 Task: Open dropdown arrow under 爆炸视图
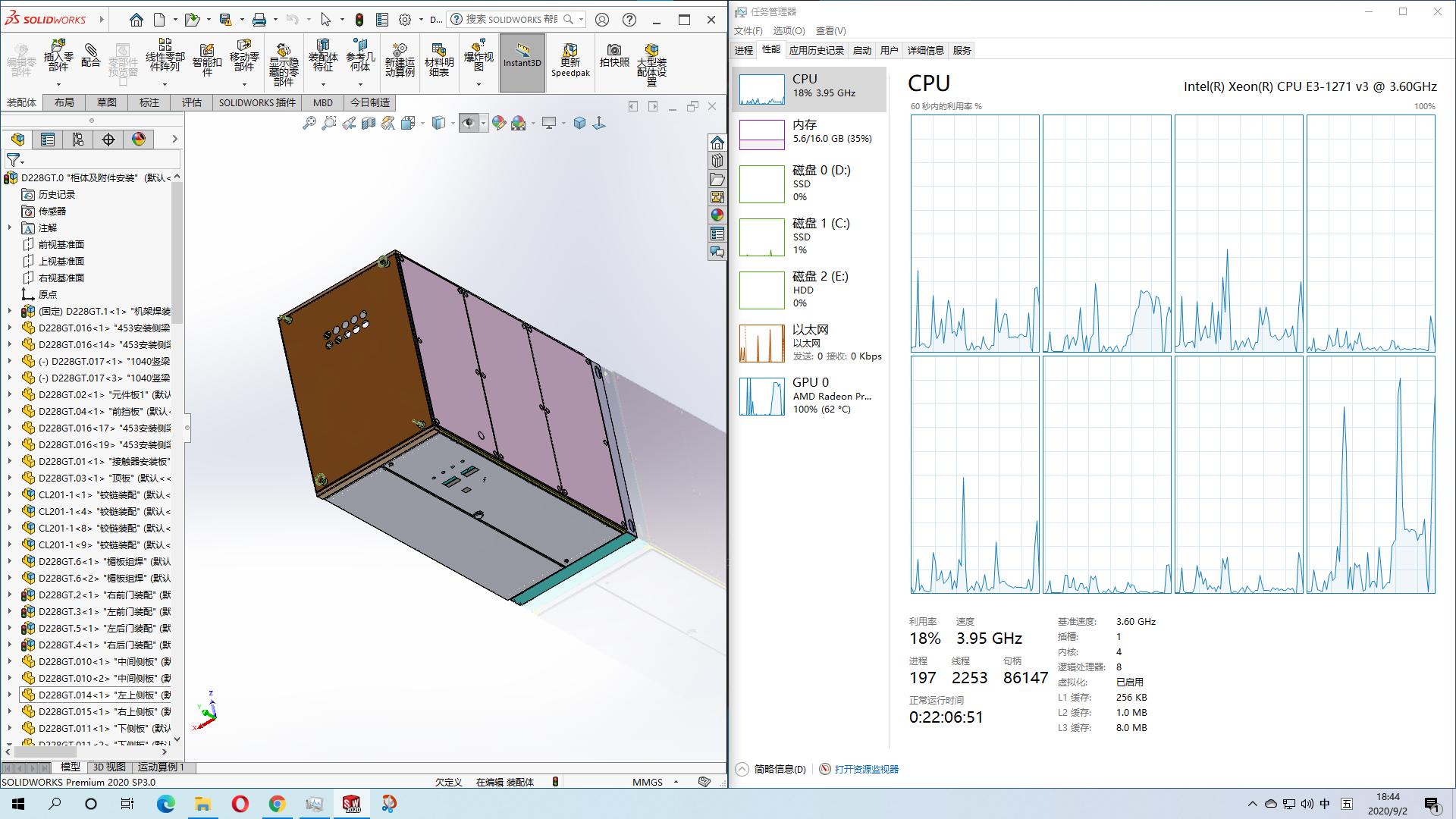click(x=479, y=83)
